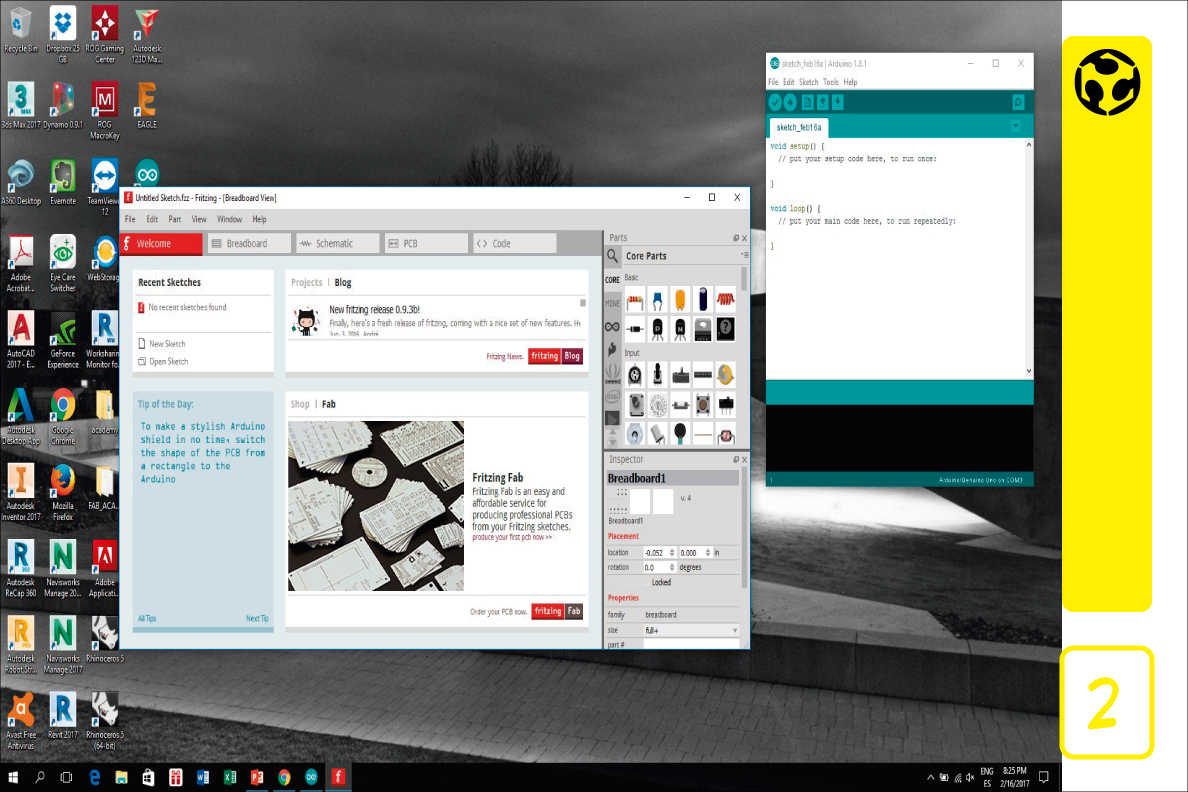Switch to the Blog heading in Projects panel
This screenshot has height=792, width=1188.
[343, 283]
